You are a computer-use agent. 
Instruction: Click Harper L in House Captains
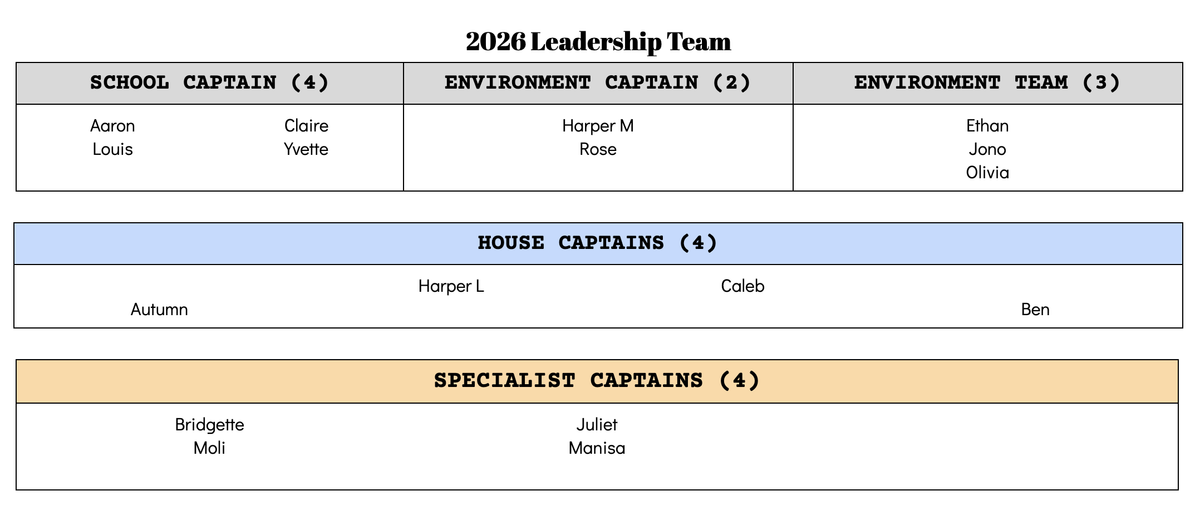tap(451, 286)
